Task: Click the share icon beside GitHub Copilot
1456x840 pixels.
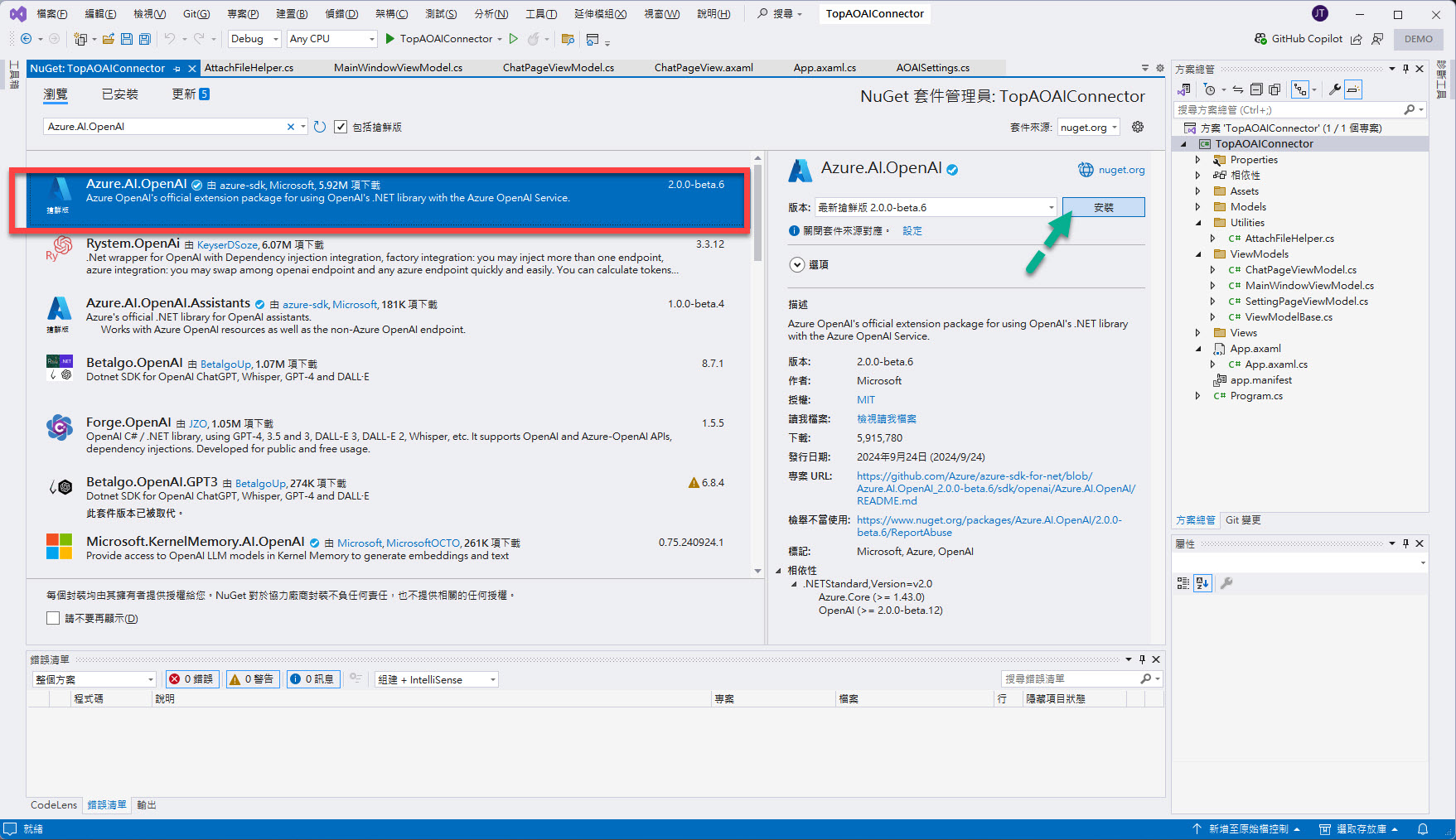Action: click(1357, 39)
